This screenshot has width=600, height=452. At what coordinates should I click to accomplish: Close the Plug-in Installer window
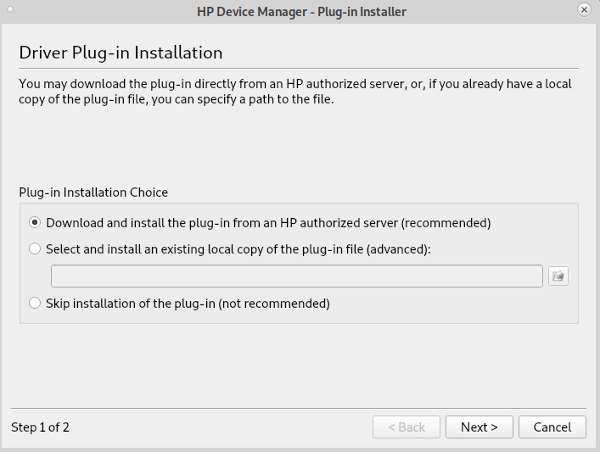(584, 10)
